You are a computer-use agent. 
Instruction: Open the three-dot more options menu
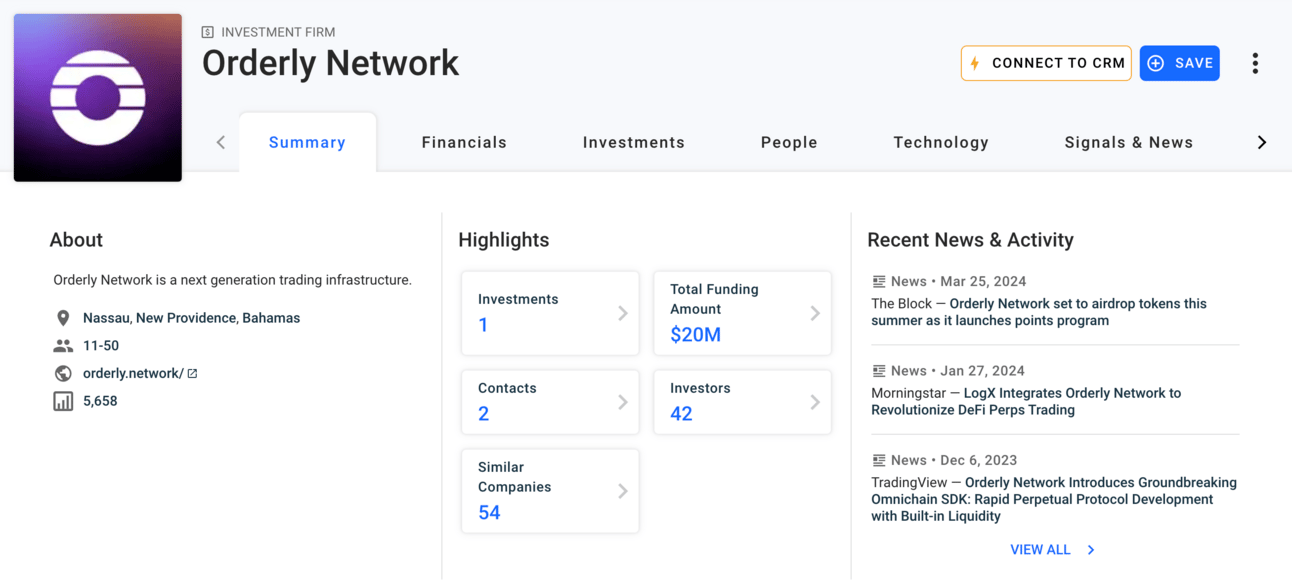coord(1255,63)
